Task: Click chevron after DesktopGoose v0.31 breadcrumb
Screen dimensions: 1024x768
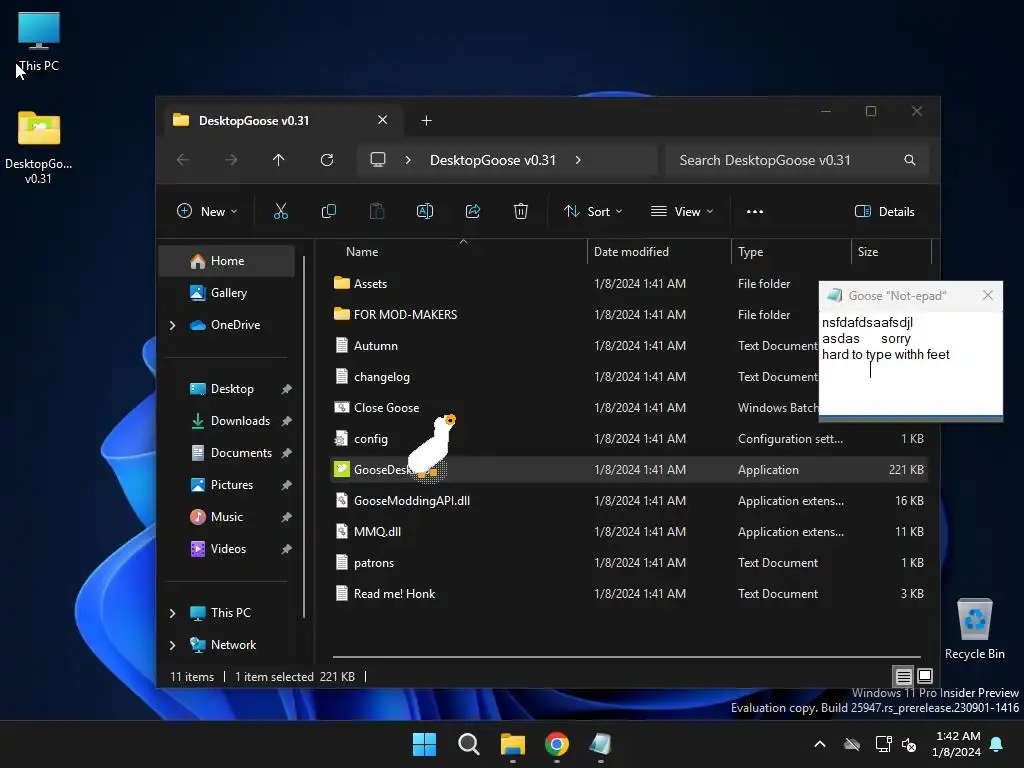Action: (x=578, y=160)
